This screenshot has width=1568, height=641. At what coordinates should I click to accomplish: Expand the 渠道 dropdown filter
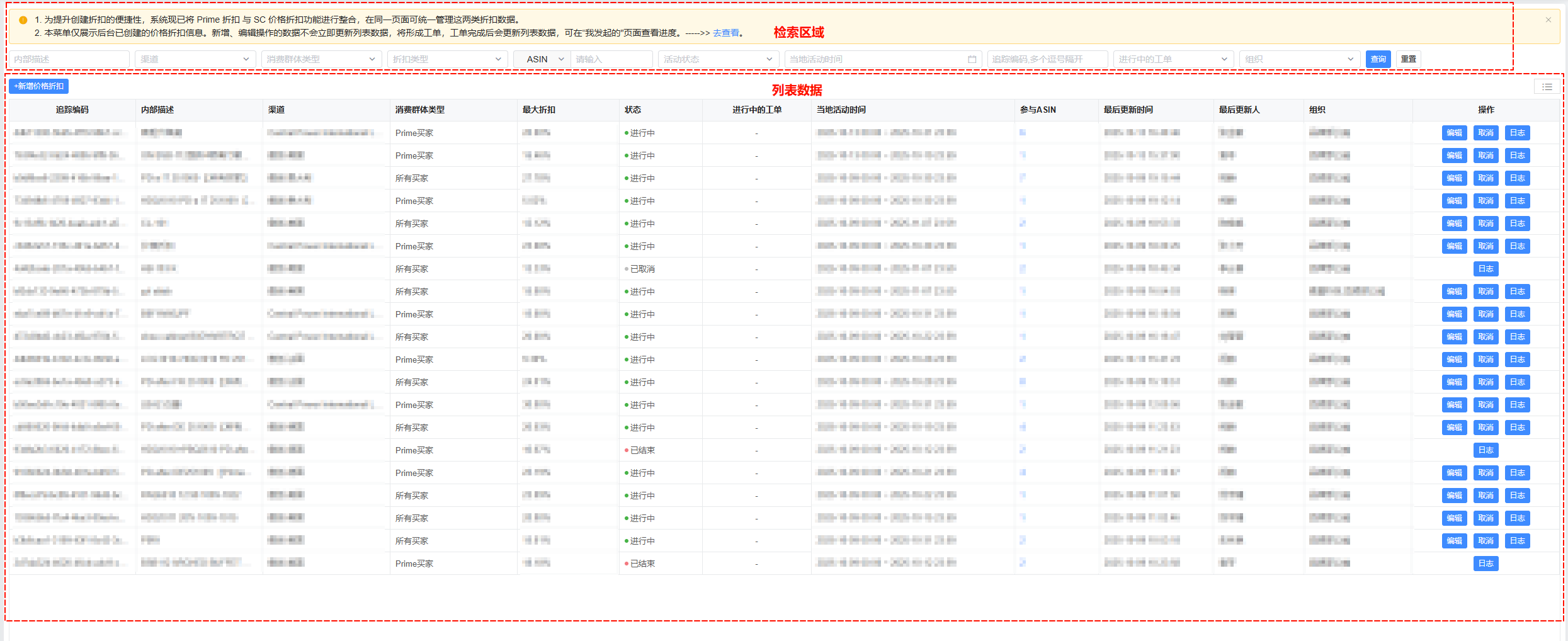195,59
